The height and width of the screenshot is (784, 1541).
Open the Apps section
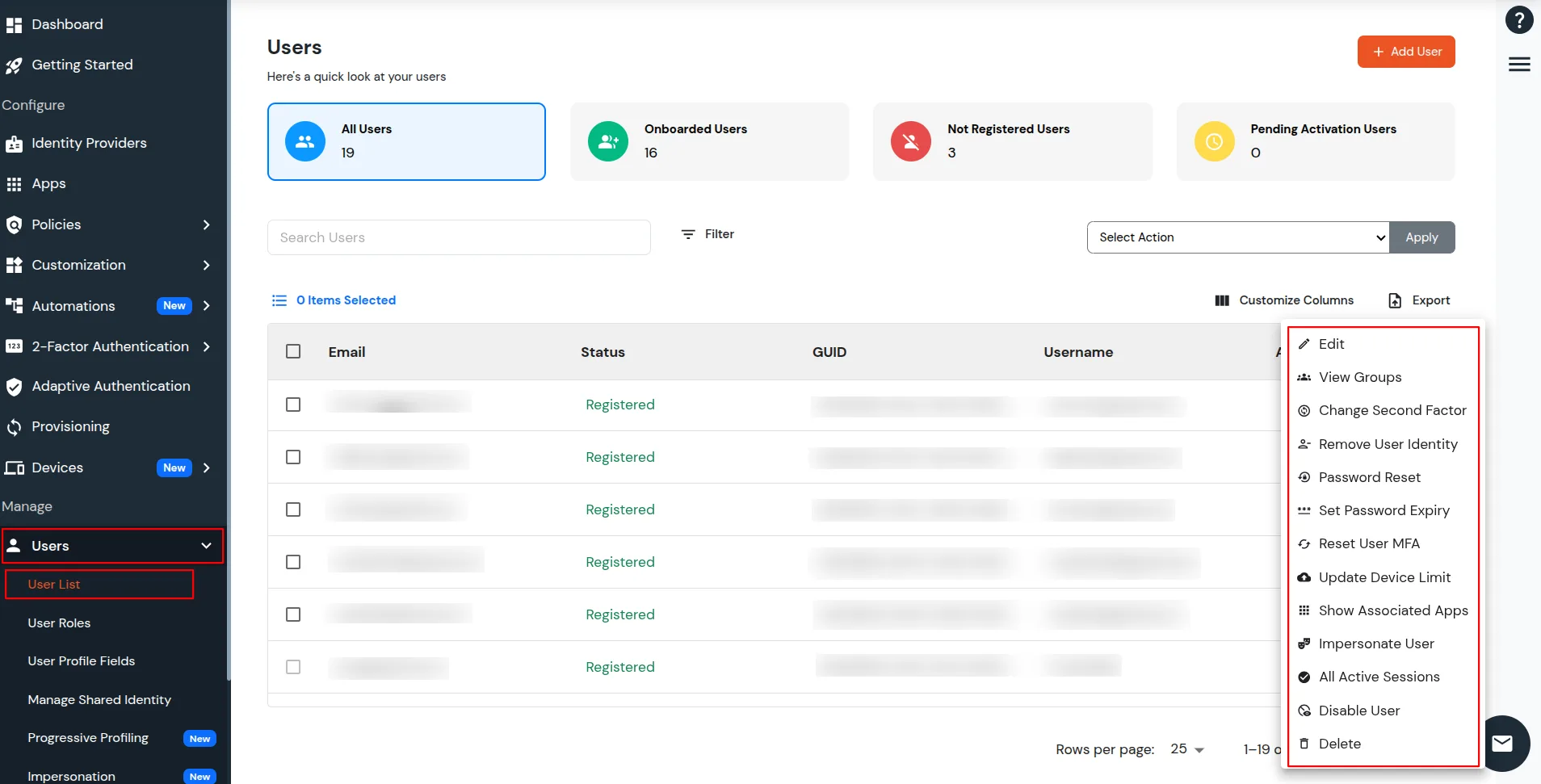[48, 183]
